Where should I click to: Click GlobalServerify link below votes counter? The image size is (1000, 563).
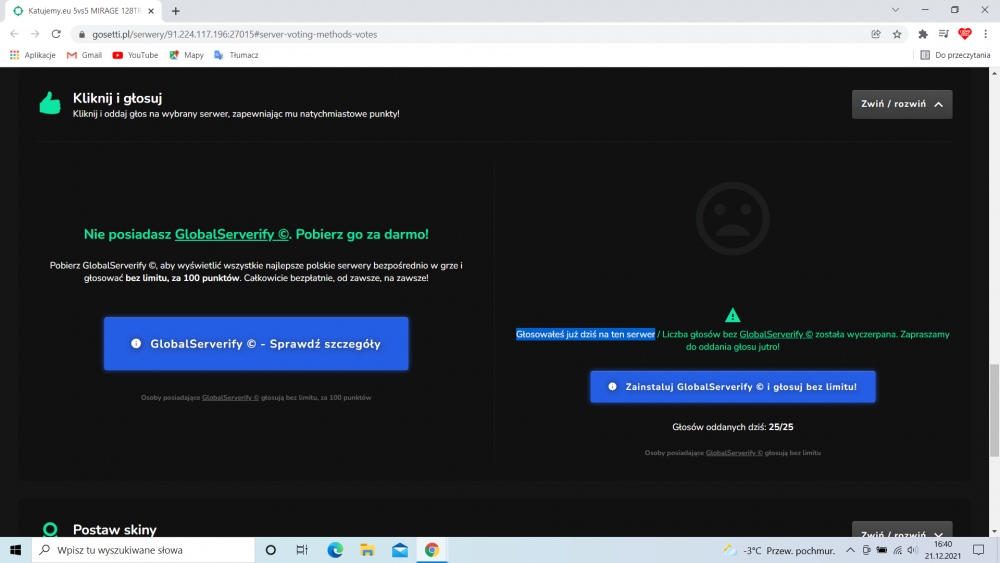click(734, 453)
